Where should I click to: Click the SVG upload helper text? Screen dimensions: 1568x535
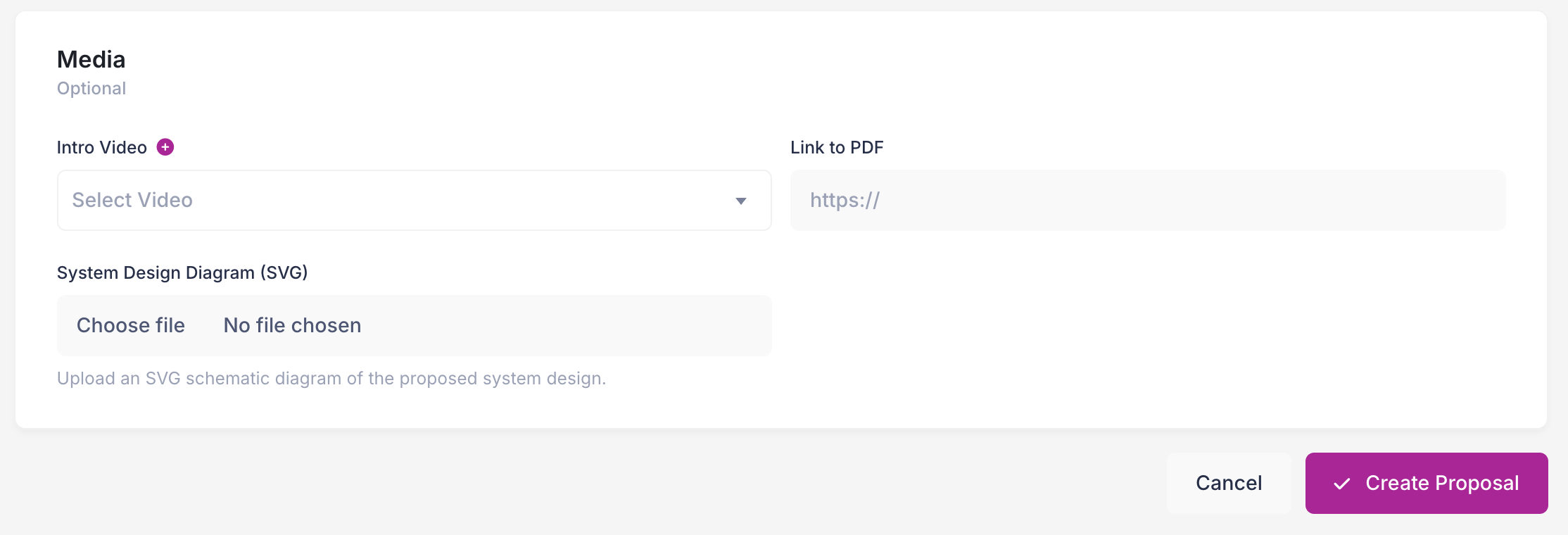331,379
